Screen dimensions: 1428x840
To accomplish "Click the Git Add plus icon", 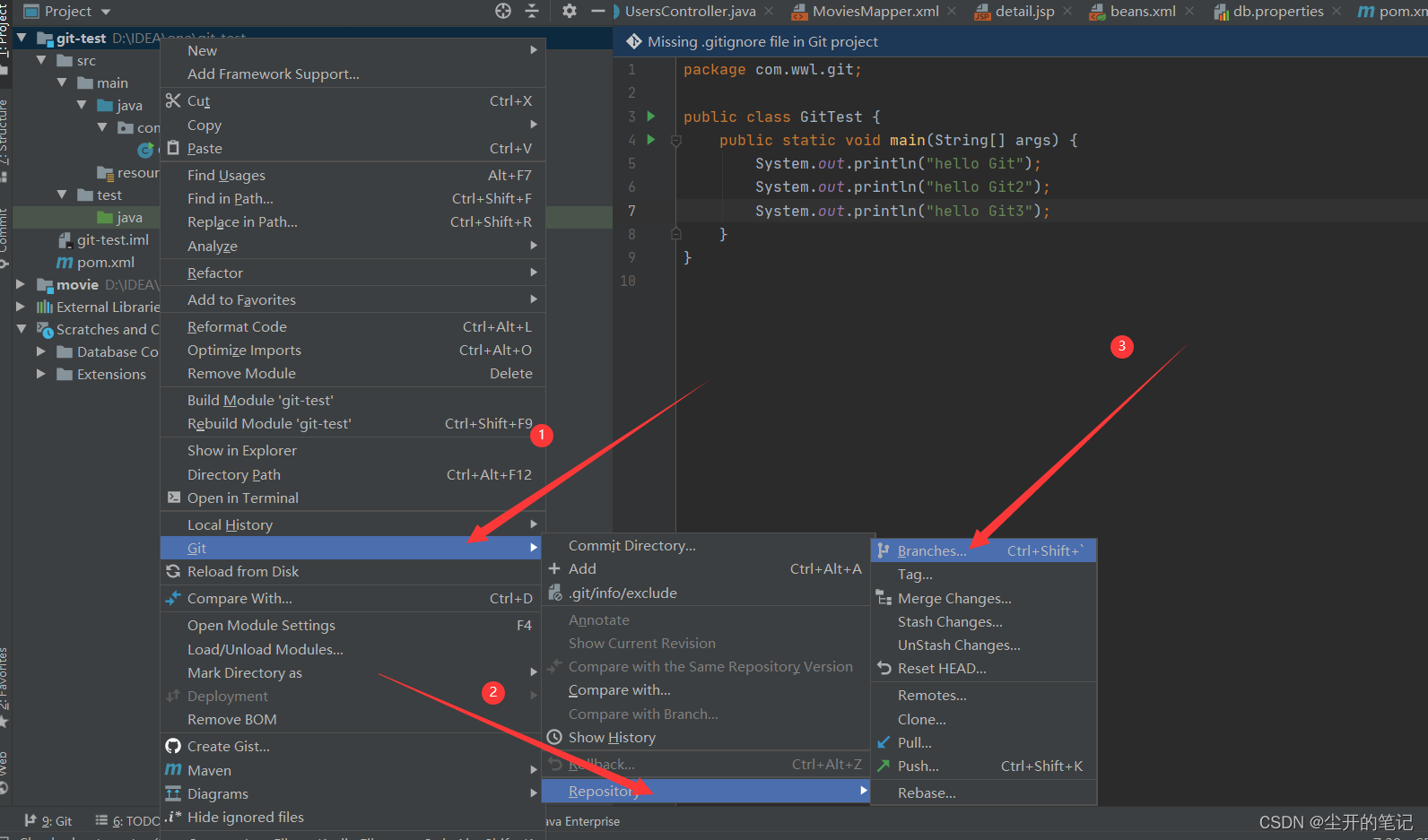I will tap(554, 568).
